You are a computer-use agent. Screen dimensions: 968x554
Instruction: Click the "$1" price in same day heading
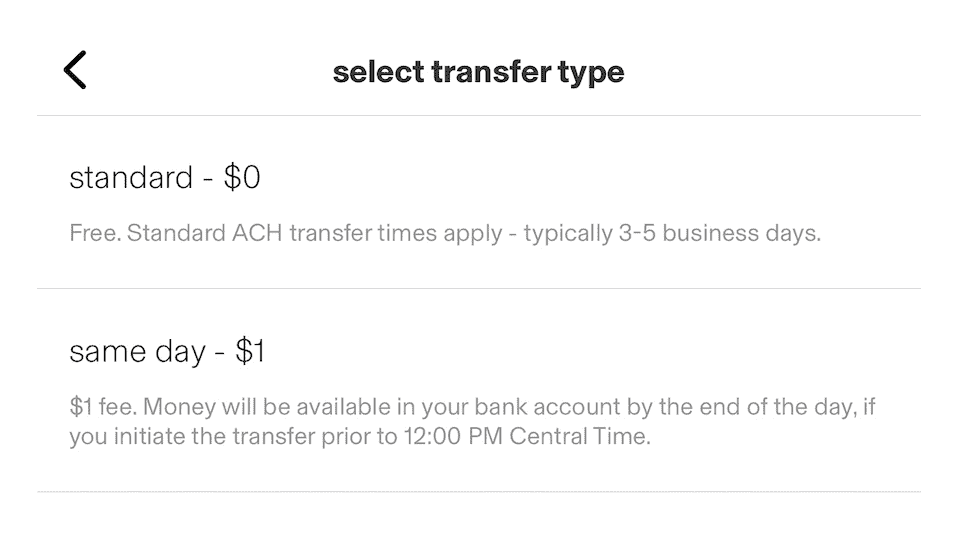[x=250, y=352]
